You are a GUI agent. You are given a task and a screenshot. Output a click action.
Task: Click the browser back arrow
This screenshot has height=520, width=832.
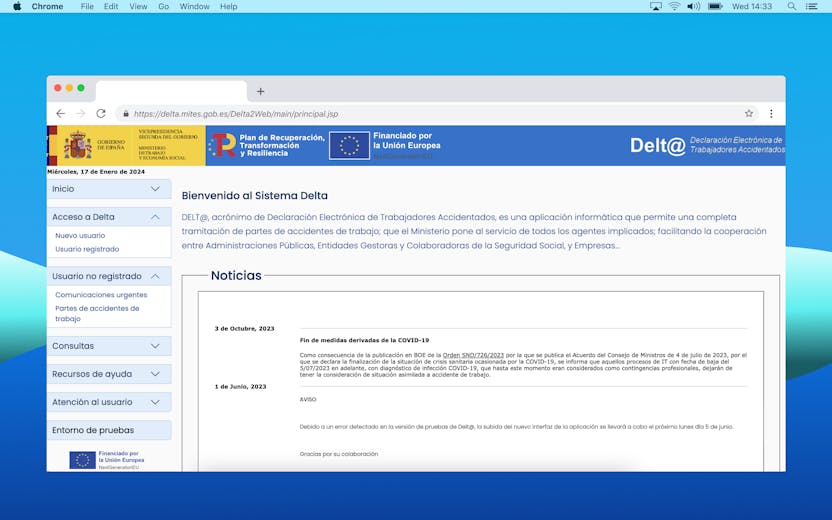click(60, 114)
